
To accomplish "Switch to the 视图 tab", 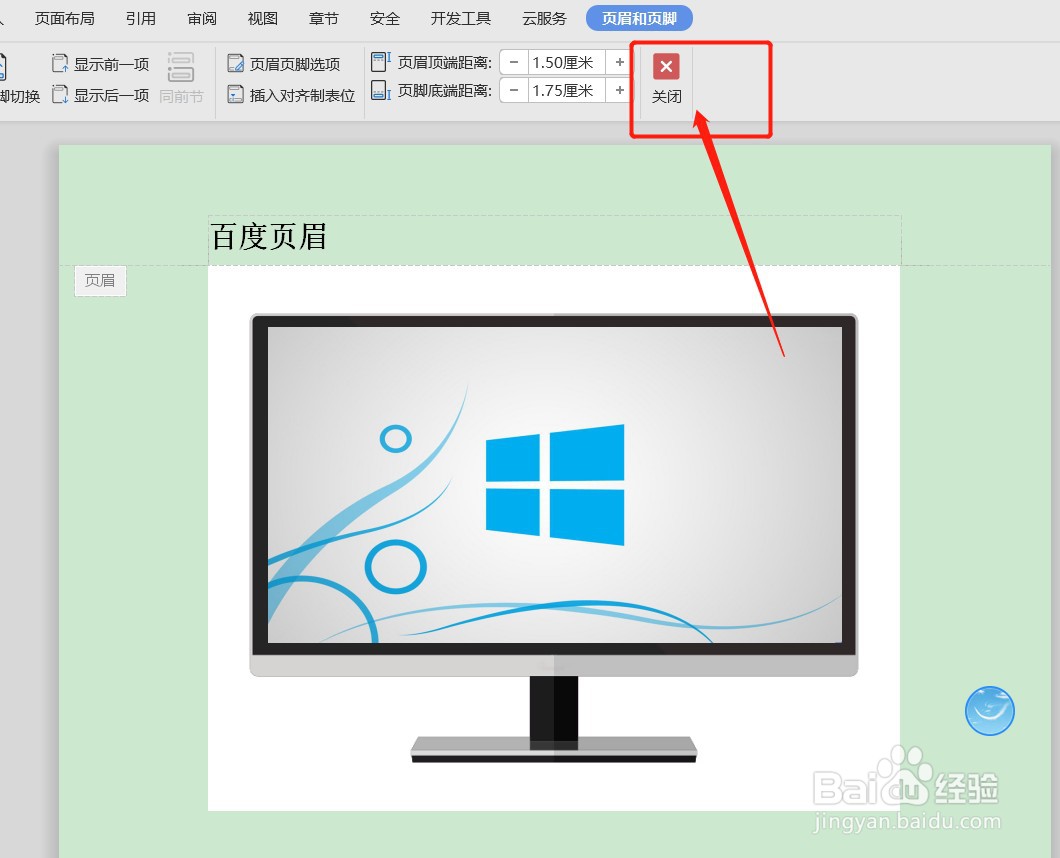I will (x=263, y=18).
